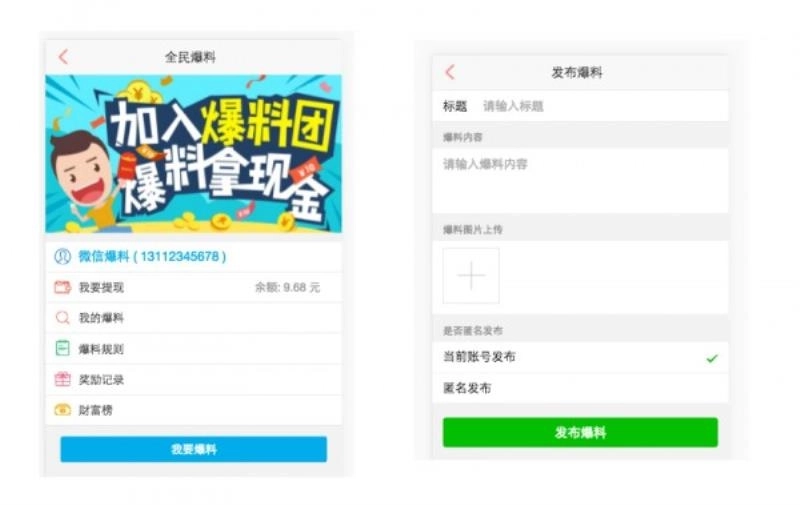Click the 微信爆料 (13112345678) link

tap(152, 256)
